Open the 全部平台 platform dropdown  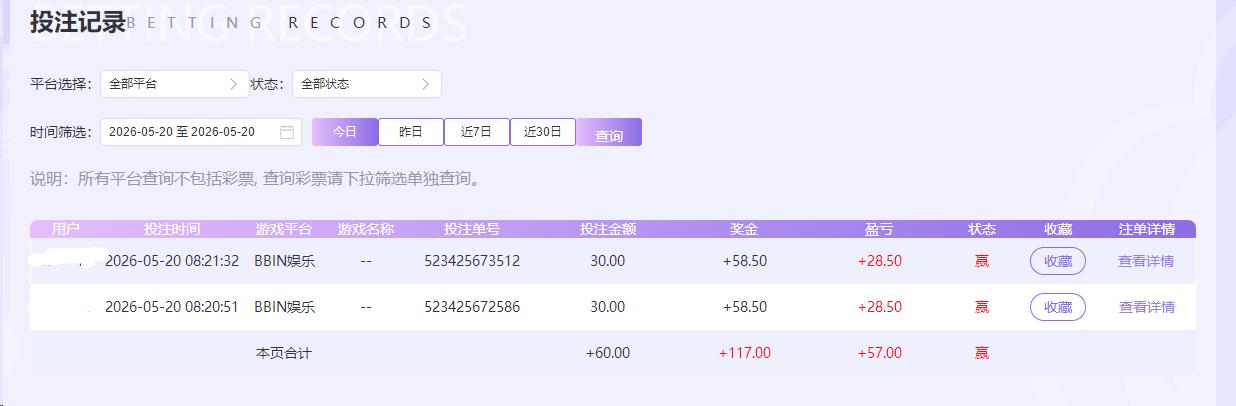175,84
